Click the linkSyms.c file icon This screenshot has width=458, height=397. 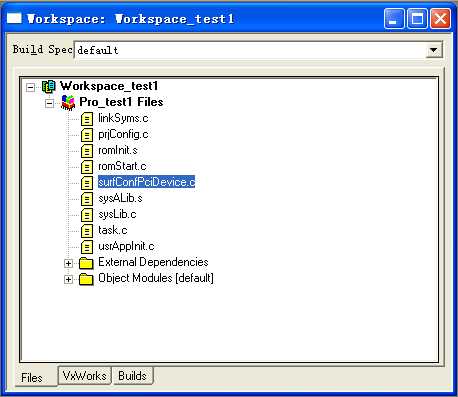(87, 119)
